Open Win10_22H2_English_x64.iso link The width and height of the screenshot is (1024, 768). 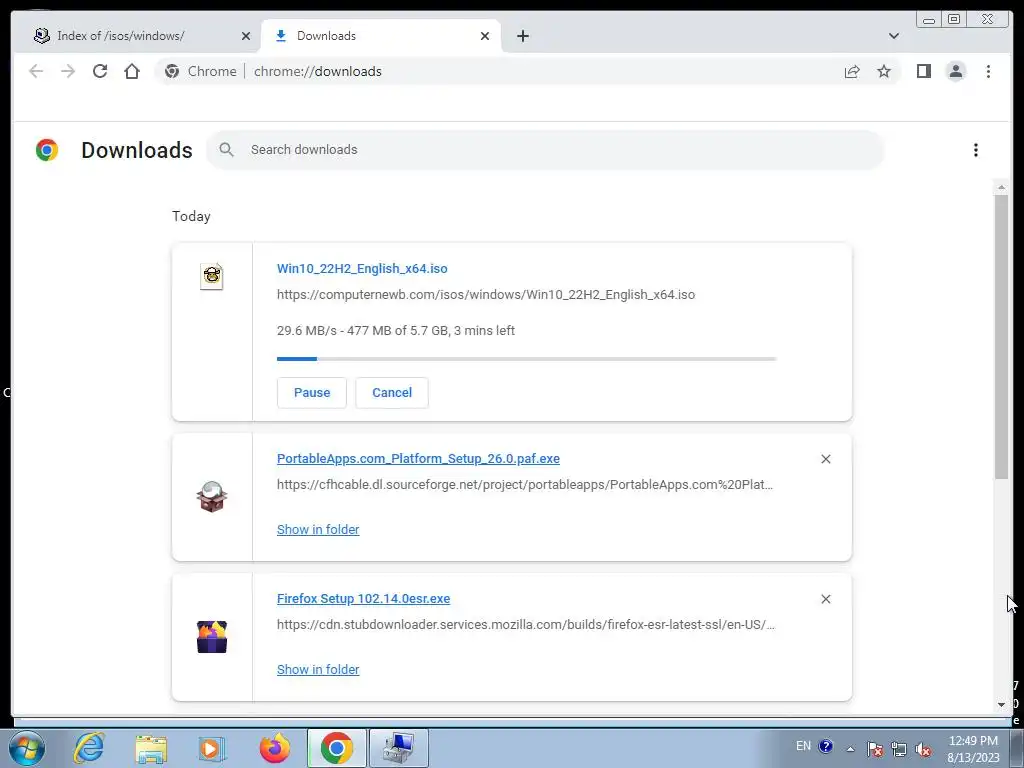tap(362, 268)
